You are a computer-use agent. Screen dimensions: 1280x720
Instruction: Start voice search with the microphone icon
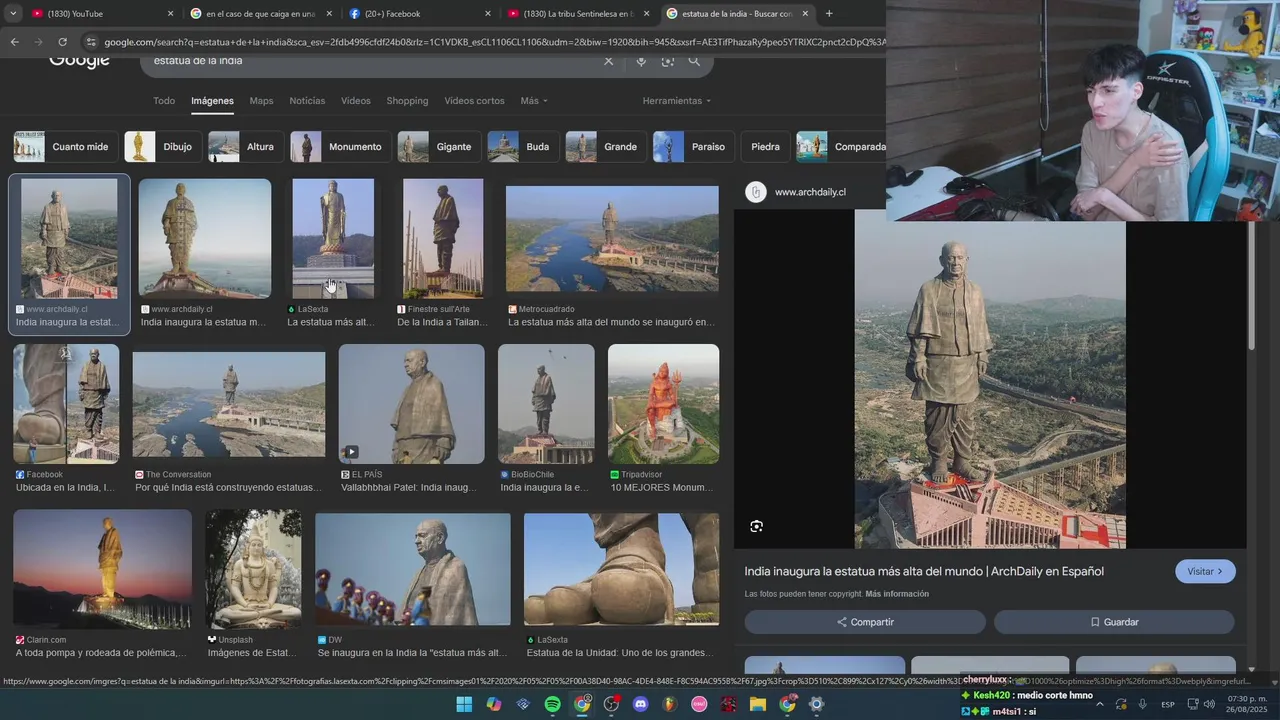(x=641, y=61)
